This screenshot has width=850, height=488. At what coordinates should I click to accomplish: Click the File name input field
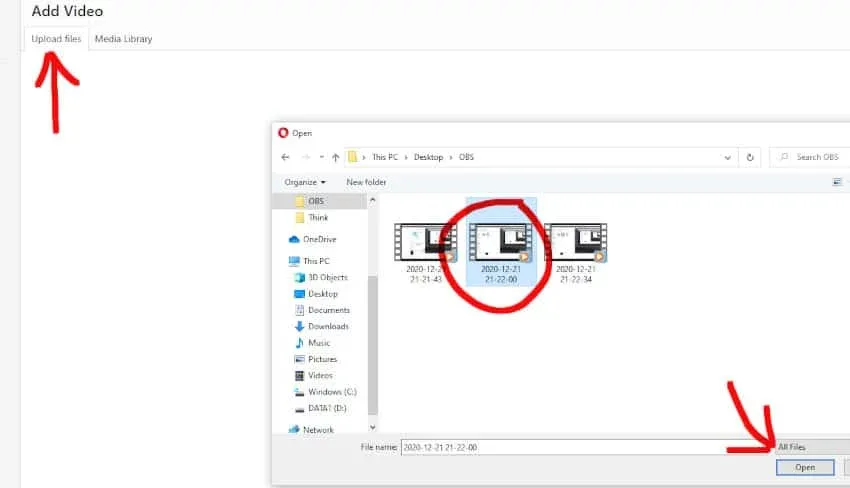click(588, 447)
